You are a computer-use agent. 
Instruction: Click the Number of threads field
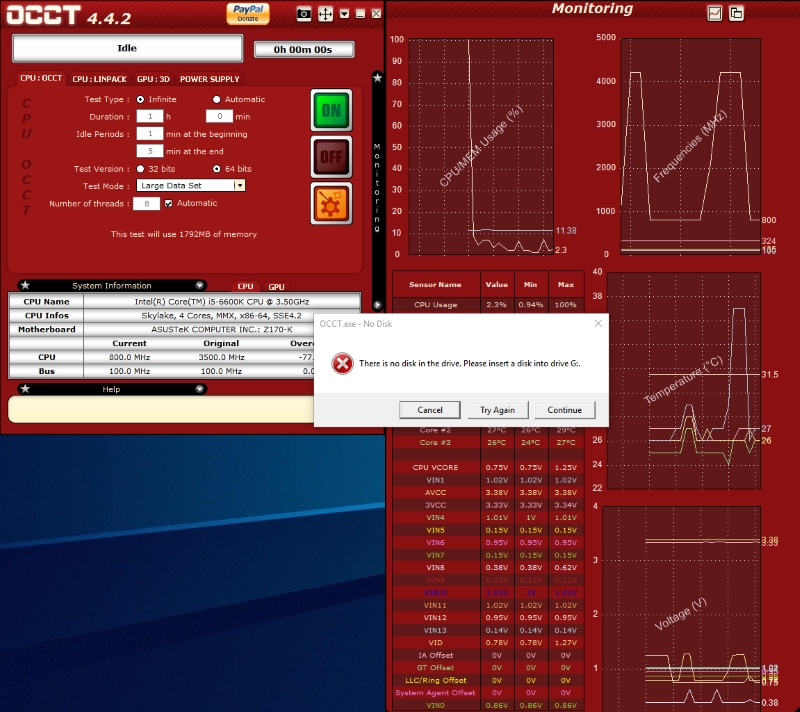click(x=146, y=204)
